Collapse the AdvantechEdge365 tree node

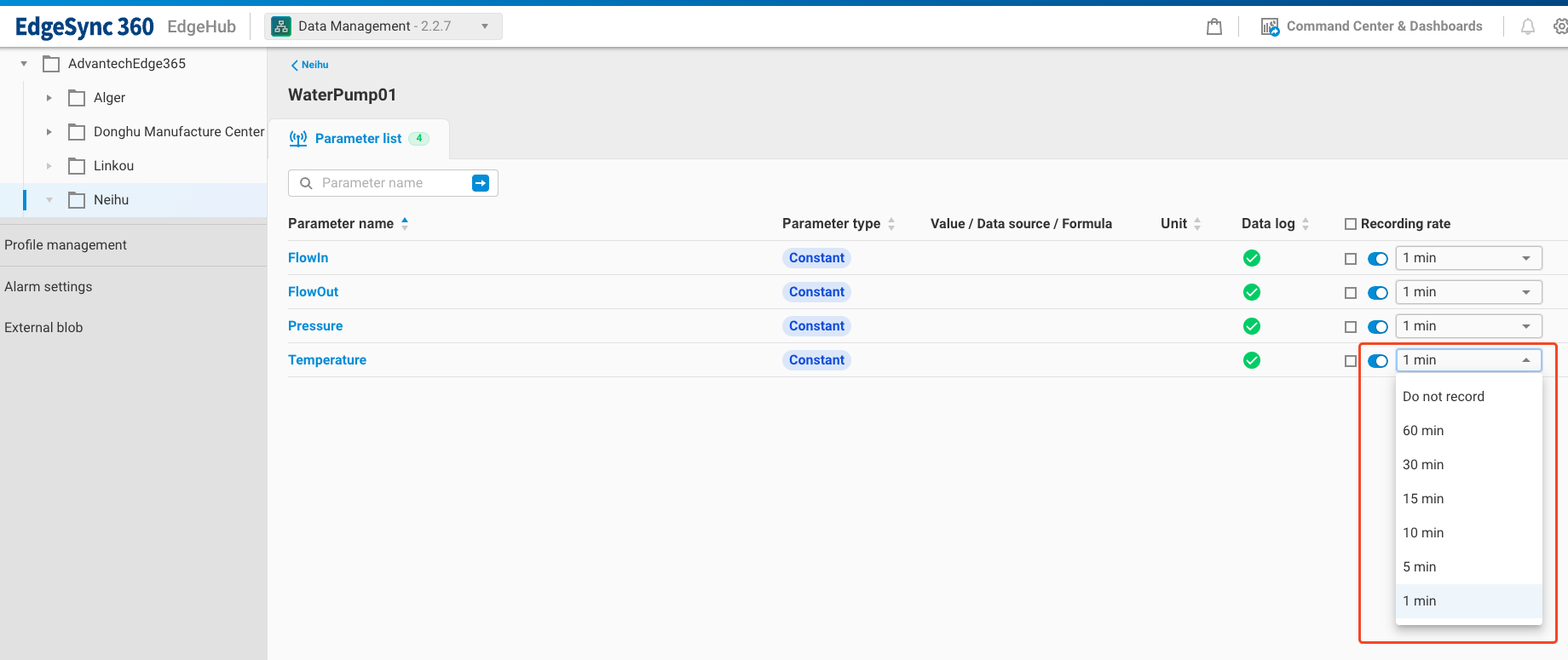[x=24, y=64]
